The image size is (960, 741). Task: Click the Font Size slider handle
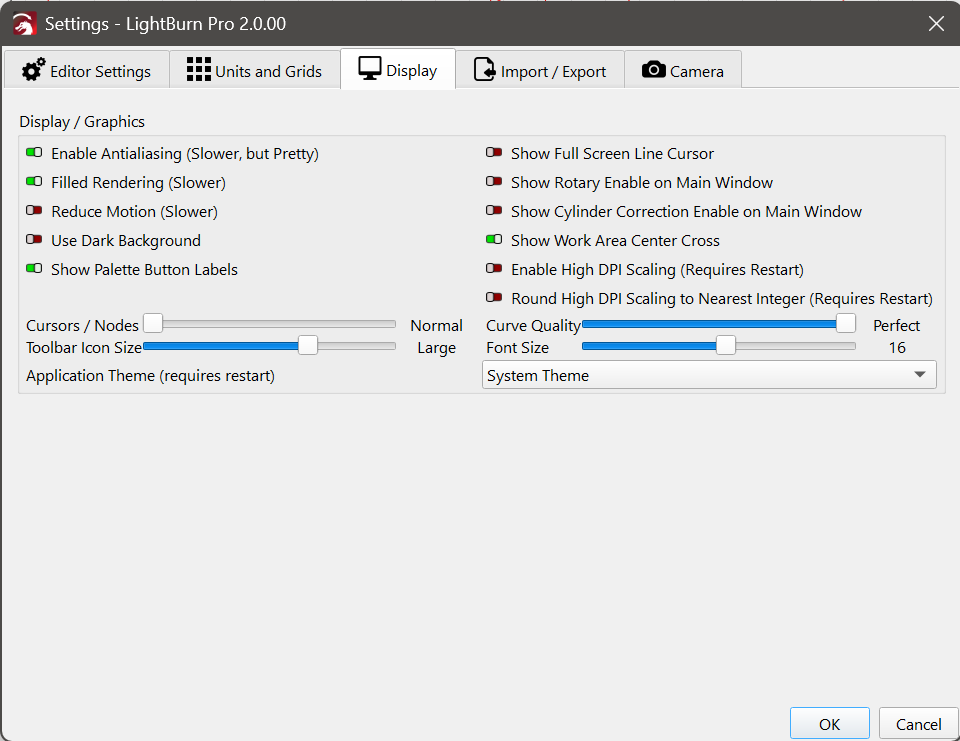[x=726, y=346]
